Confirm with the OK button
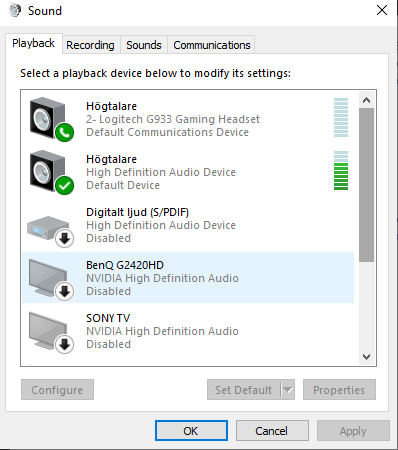Screen dimensions: 398x450 click(191, 431)
